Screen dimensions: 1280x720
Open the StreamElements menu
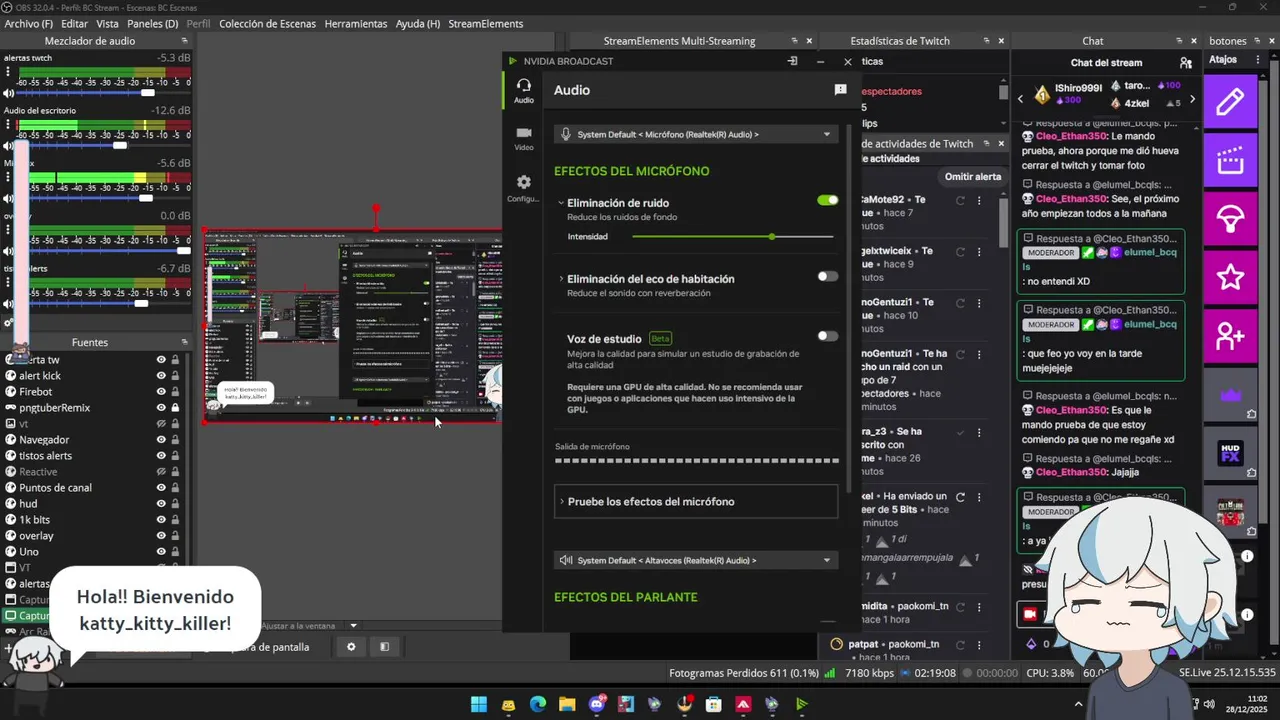[486, 23]
